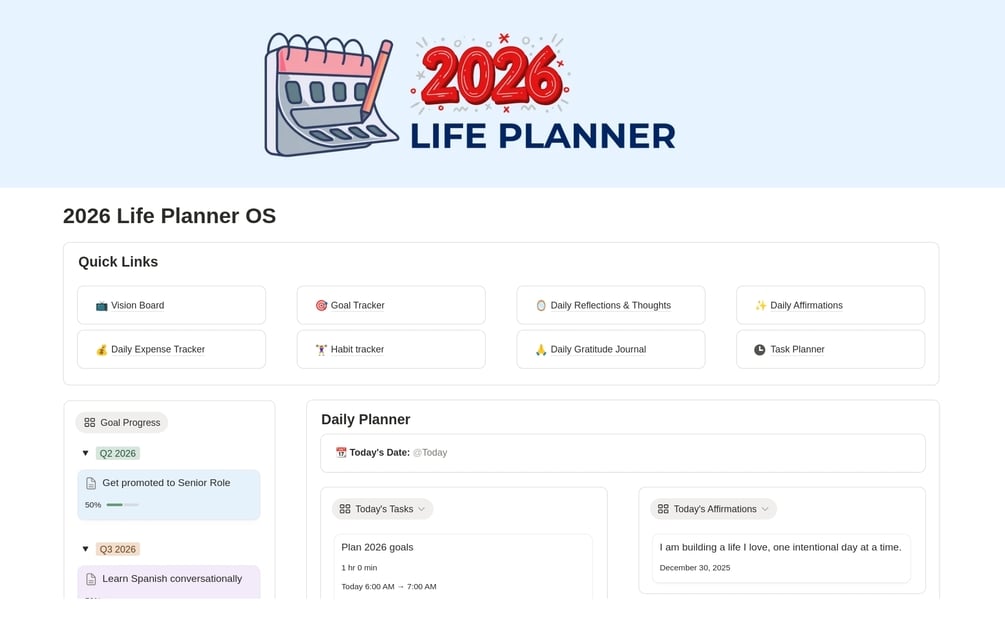Collapse the Q3 2026 group

tap(85, 549)
